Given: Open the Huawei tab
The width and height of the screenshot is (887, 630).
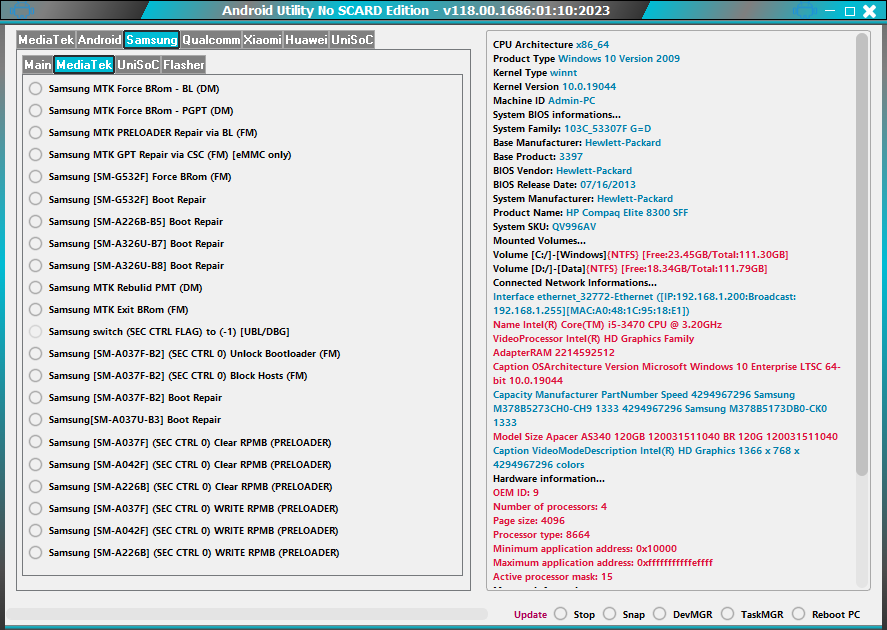Looking at the screenshot, I should click(x=306, y=40).
